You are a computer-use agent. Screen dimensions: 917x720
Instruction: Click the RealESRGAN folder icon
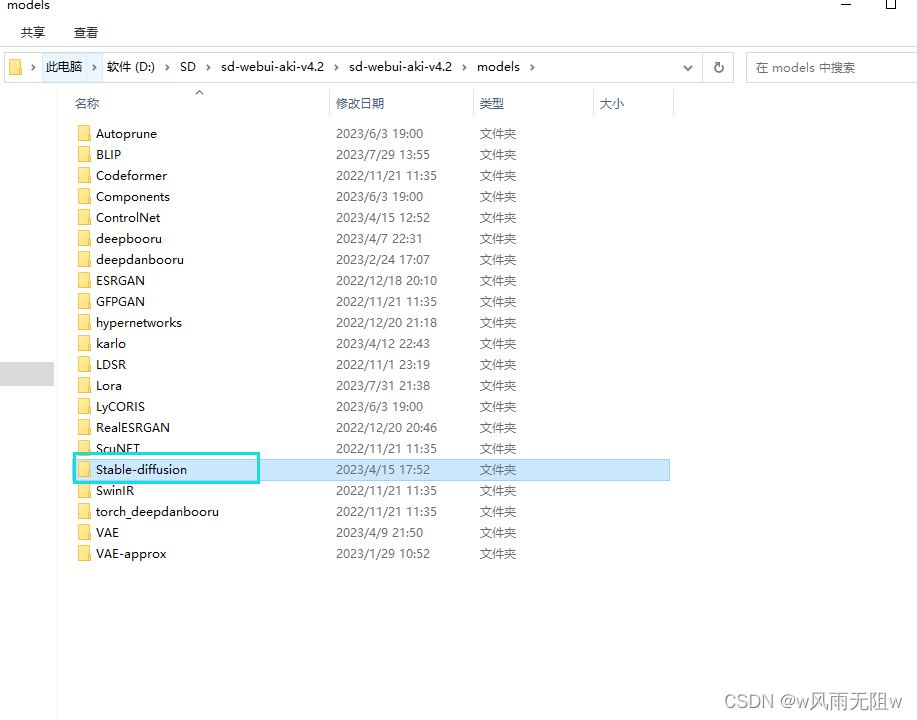84,428
